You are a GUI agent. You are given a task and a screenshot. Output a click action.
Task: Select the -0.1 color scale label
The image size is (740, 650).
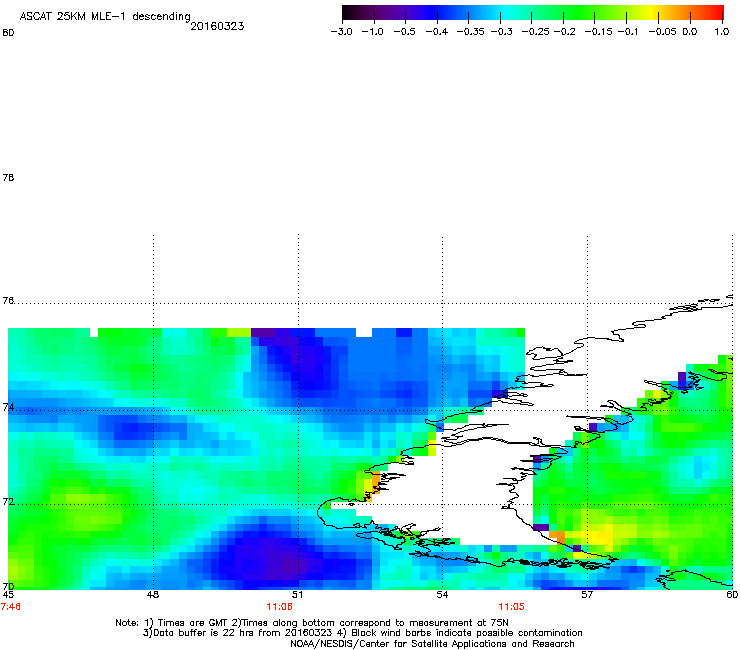(628, 32)
